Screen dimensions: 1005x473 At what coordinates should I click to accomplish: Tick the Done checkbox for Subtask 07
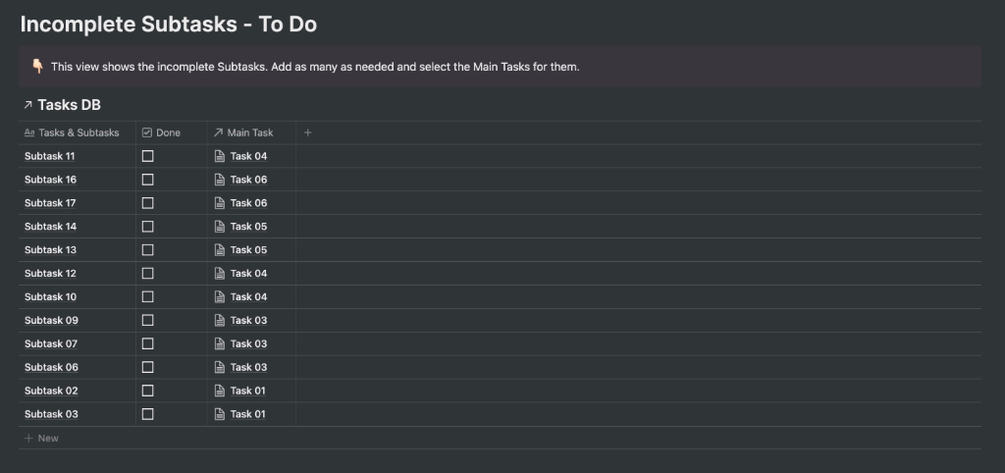tap(148, 344)
